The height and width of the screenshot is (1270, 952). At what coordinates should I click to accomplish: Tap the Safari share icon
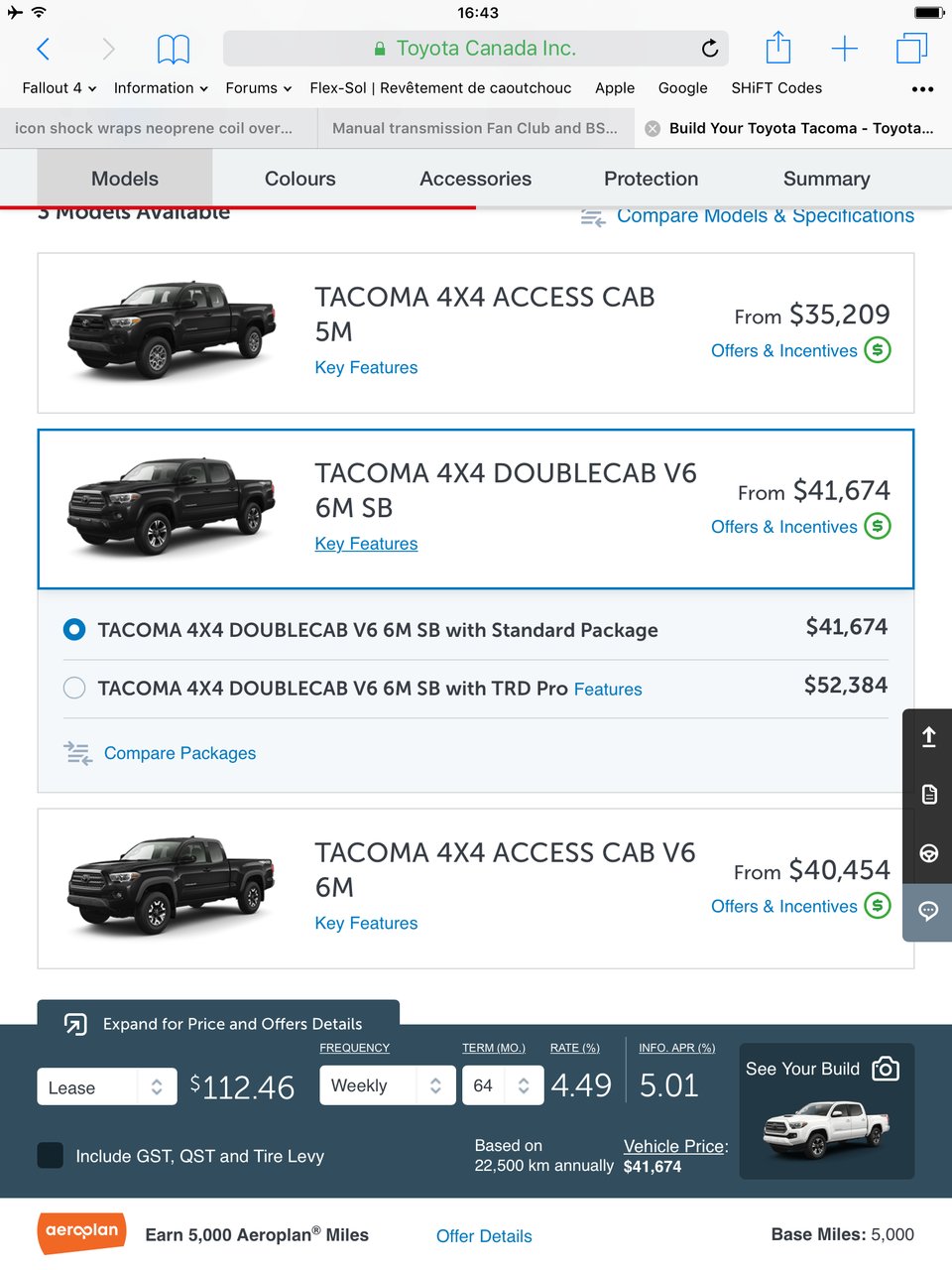778,48
